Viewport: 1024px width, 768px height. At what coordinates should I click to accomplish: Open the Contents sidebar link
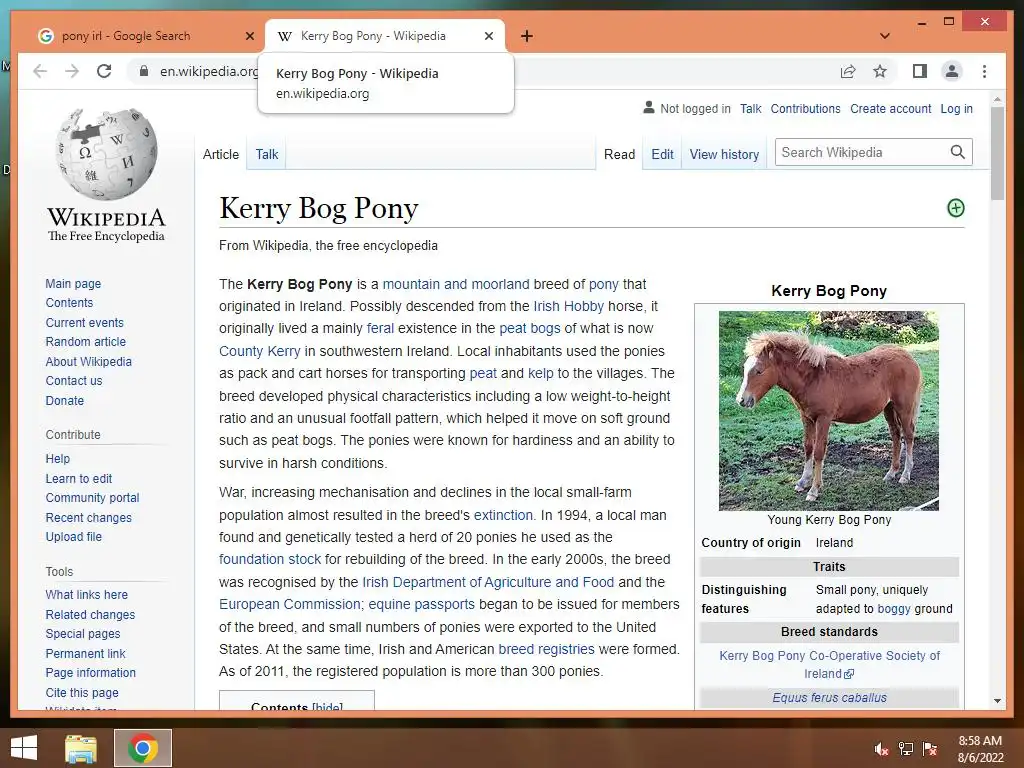point(69,302)
